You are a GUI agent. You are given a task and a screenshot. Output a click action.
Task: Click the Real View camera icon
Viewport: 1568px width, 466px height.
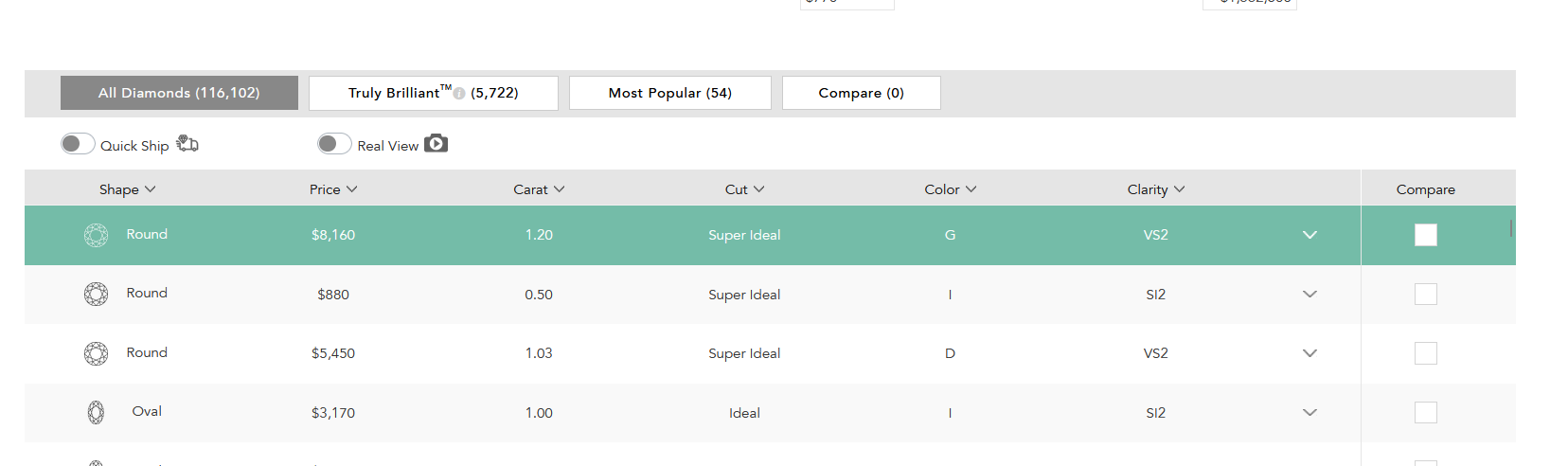pyautogui.click(x=436, y=144)
